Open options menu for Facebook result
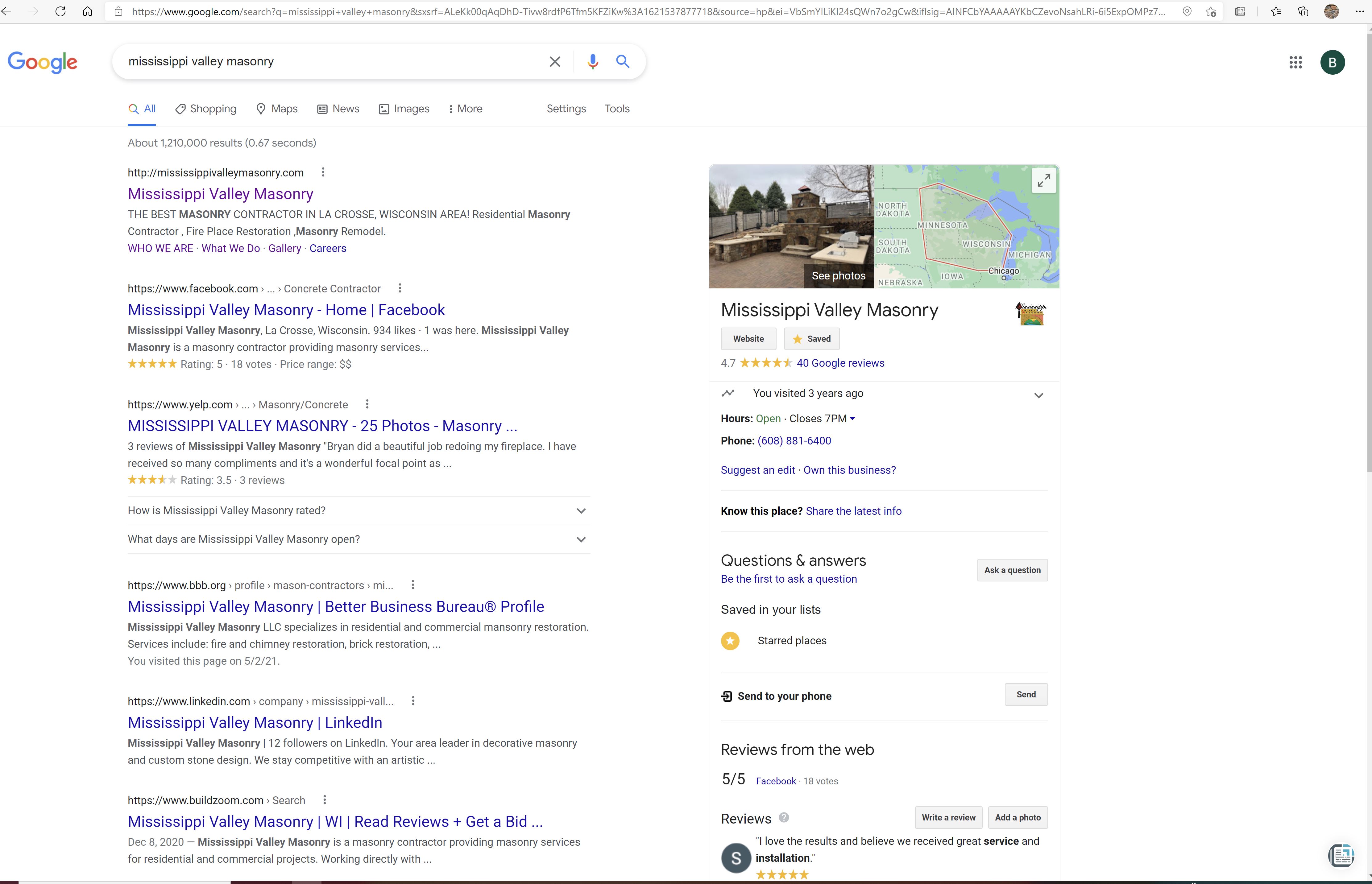The height and width of the screenshot is (884, 1372). [400, 288]
